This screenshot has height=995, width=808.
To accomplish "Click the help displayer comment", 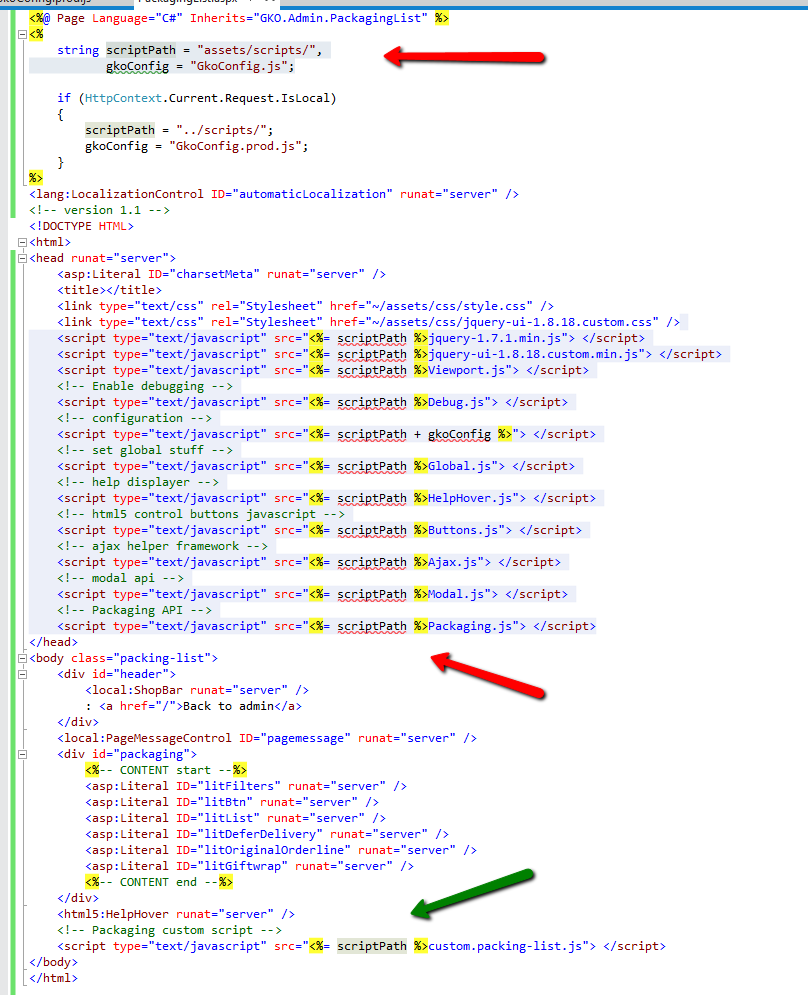I will tap(138, 482).
